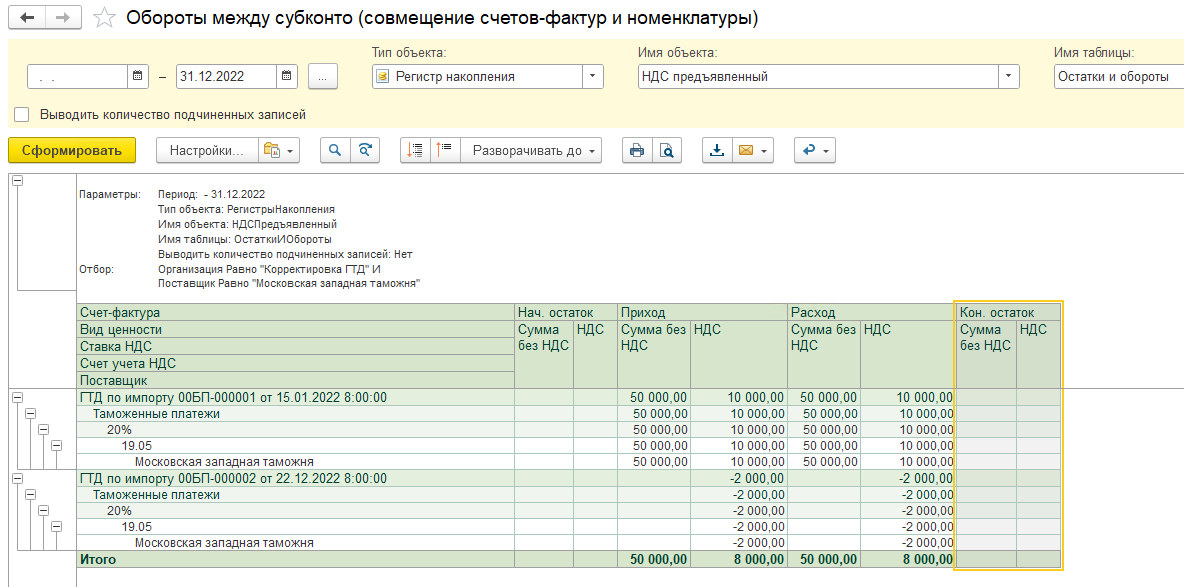The width and height of the screenshot is (1184, 587).
Task: Collapse 19.05 level under 00БП-000001
Action: pyautogui.click(x=56, y=446)
